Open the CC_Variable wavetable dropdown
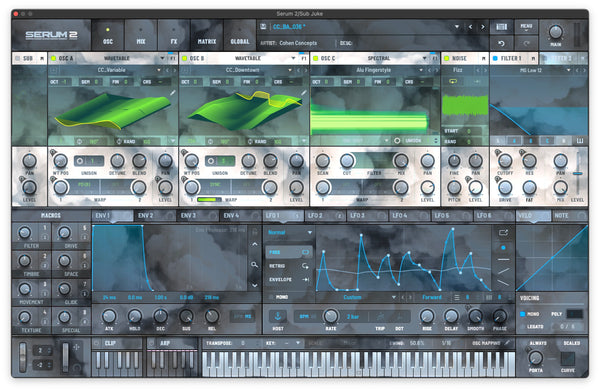Viewport: 600px width, 391px height. point(159,70)
